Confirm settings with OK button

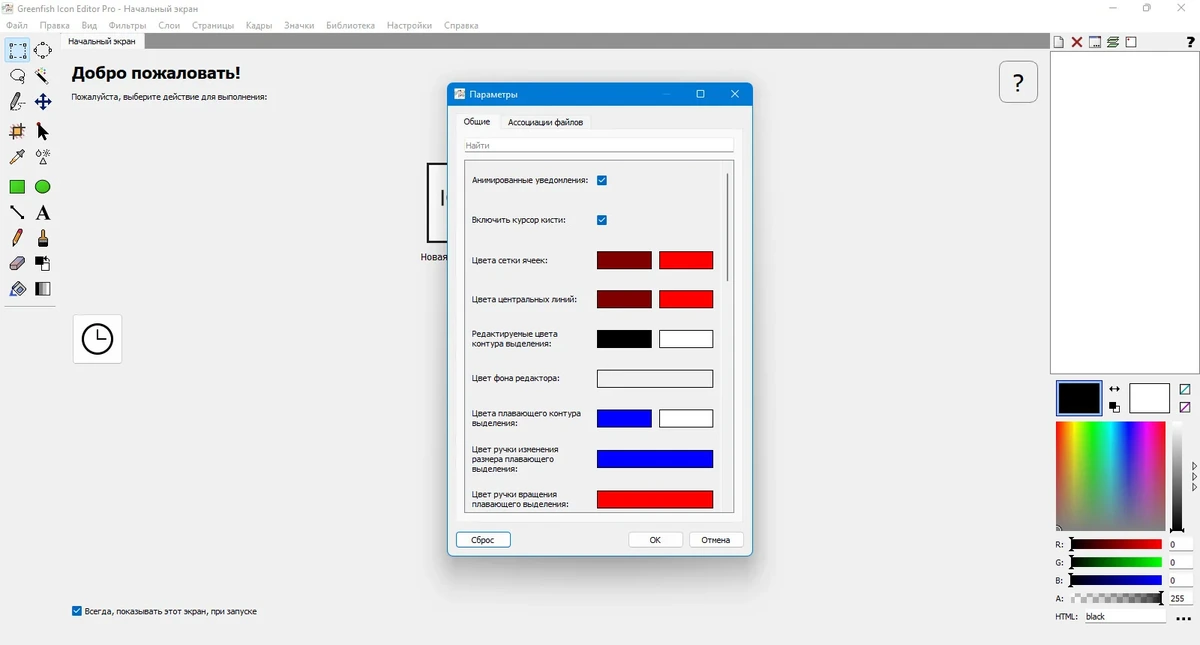[x=655, y=540]
